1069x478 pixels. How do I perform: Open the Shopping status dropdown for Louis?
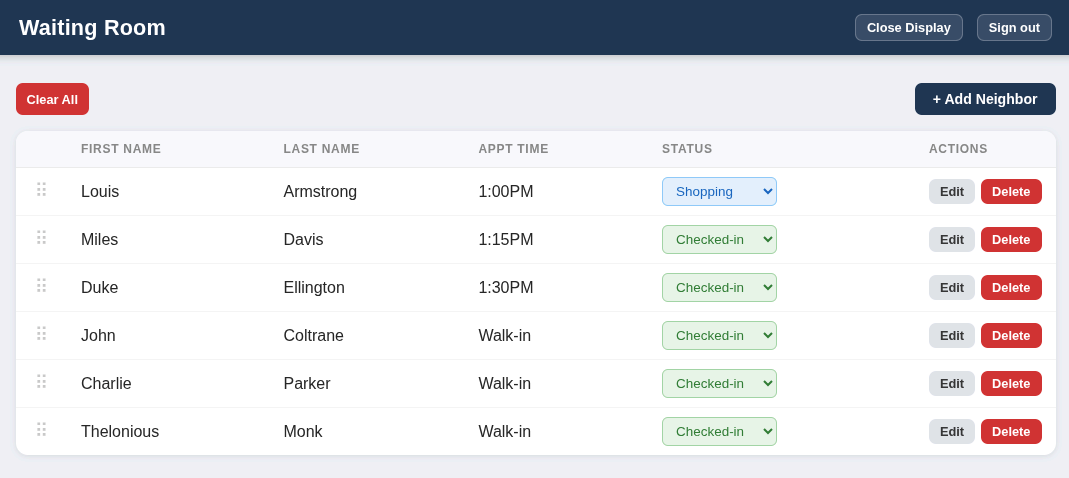coord(719,192)
